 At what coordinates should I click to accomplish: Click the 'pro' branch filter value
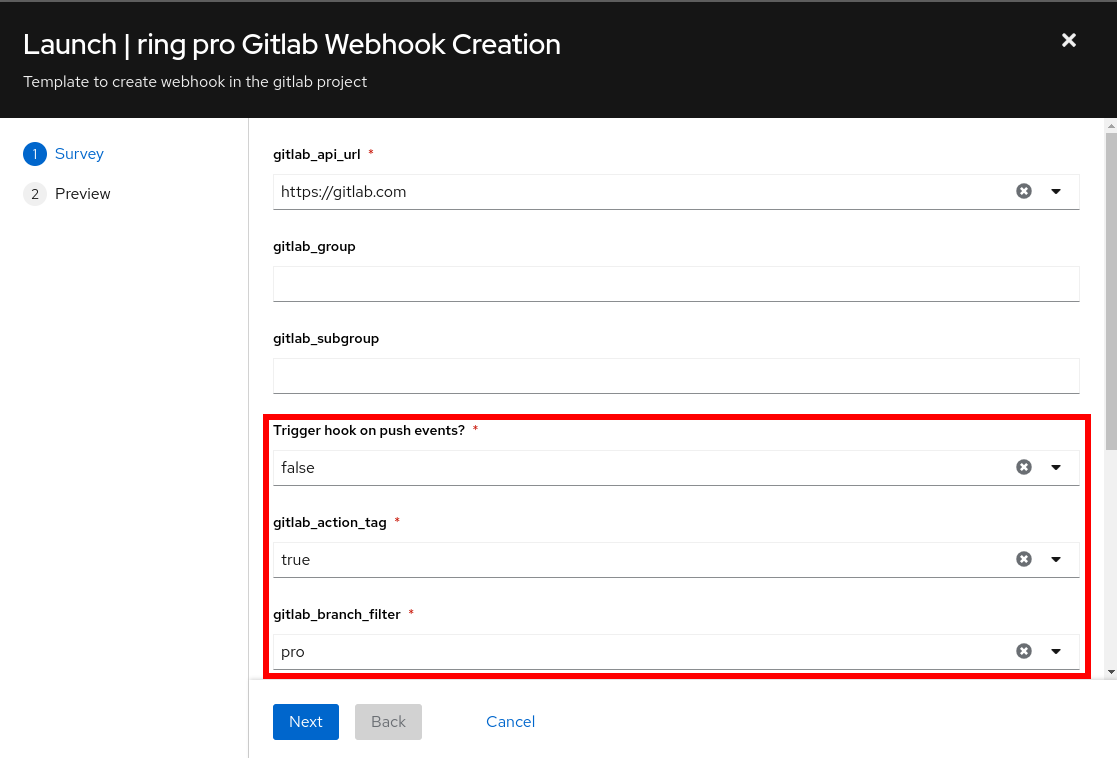click(x=293, y=652)
